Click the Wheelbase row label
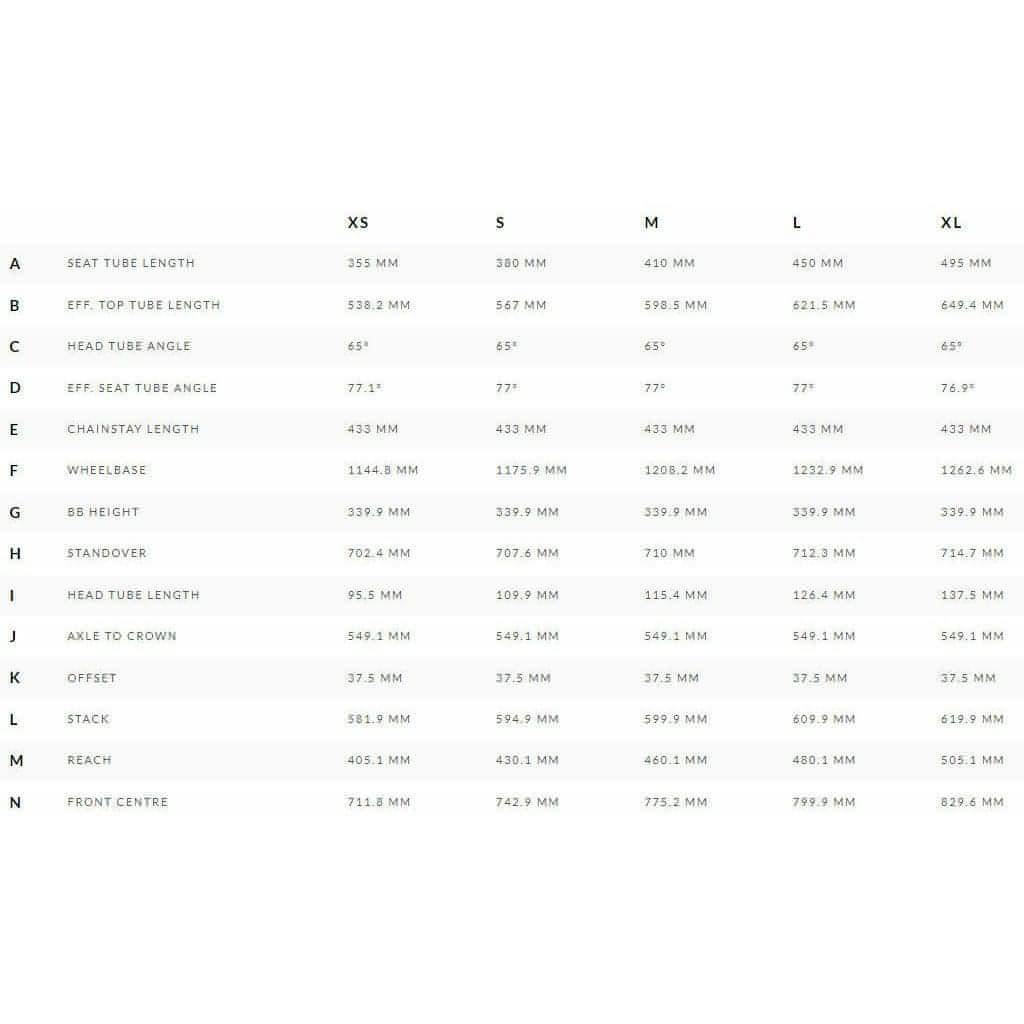Screen dimensions: 1024x1024 click(x=106, y=470)
